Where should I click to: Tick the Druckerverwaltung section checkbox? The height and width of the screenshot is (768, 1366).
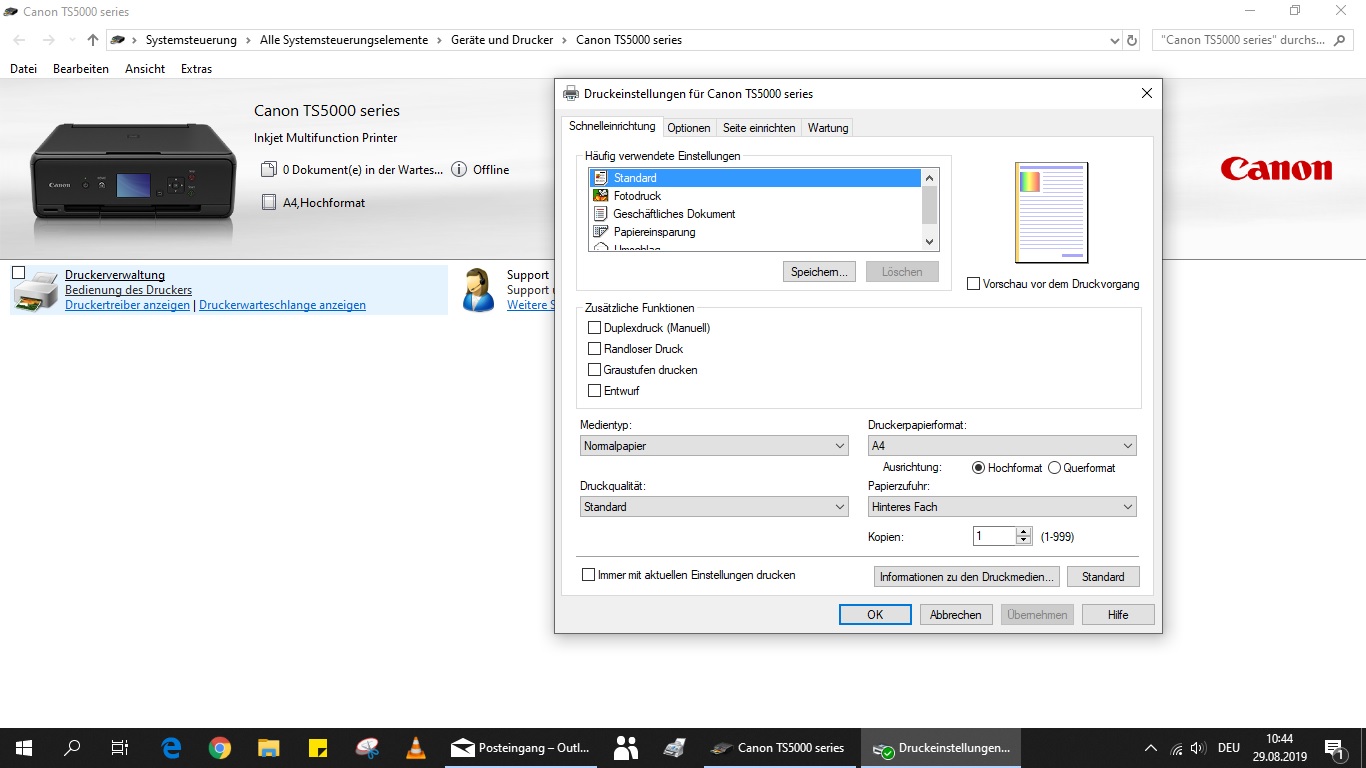pos(18,272)
